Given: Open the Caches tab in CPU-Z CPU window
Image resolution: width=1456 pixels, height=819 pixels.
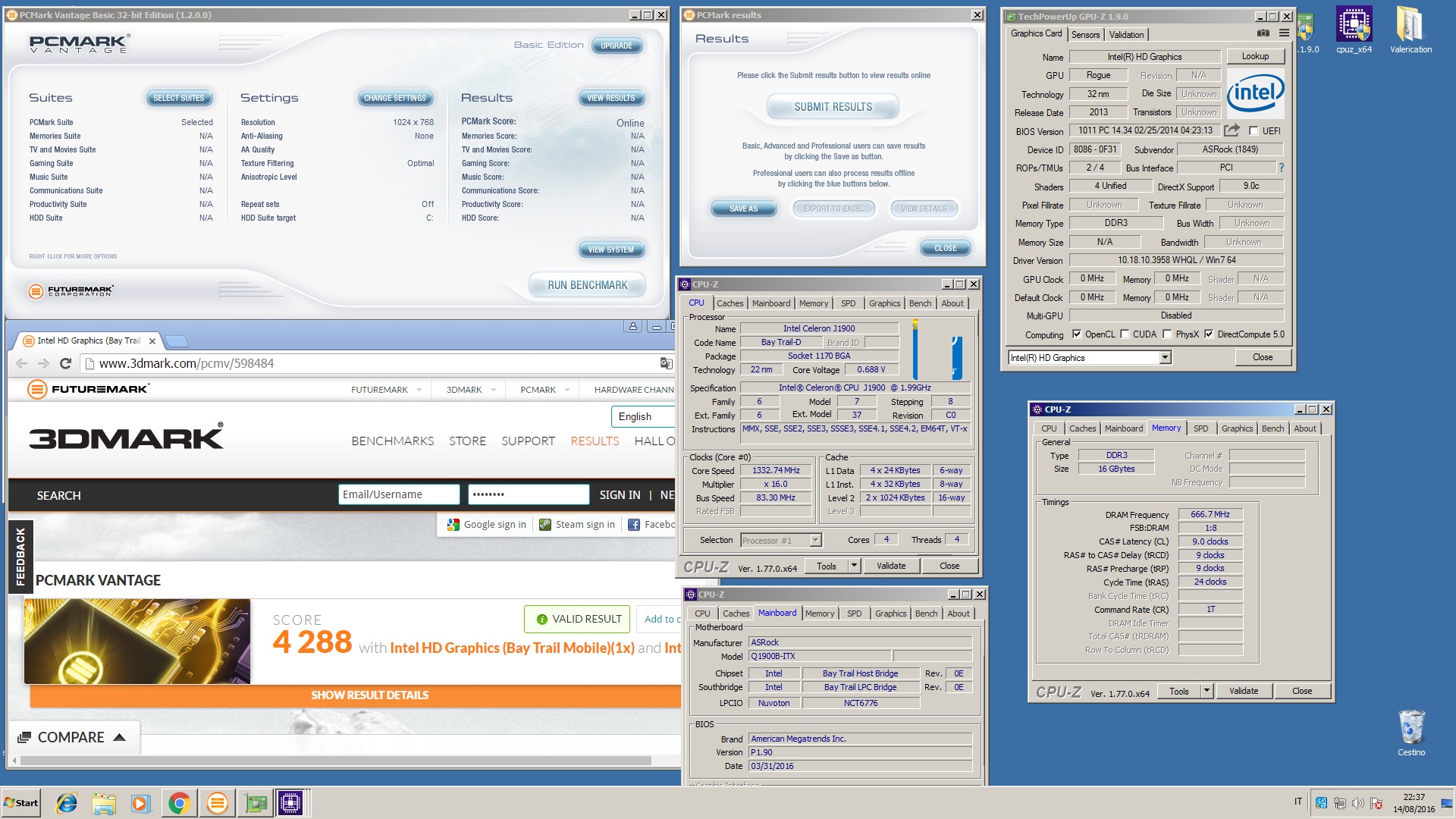Looking at the screenshot, I should (x=730, y=303).
